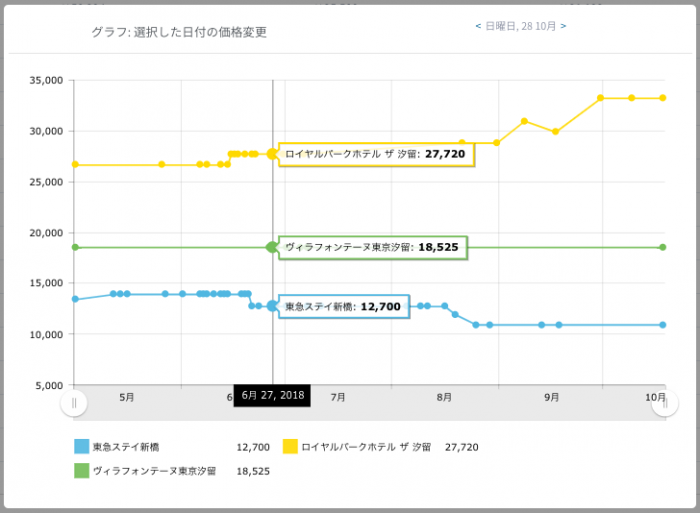Go to next date with right arrow
This screenshot has width=700, height=513.
pos(563,26)
